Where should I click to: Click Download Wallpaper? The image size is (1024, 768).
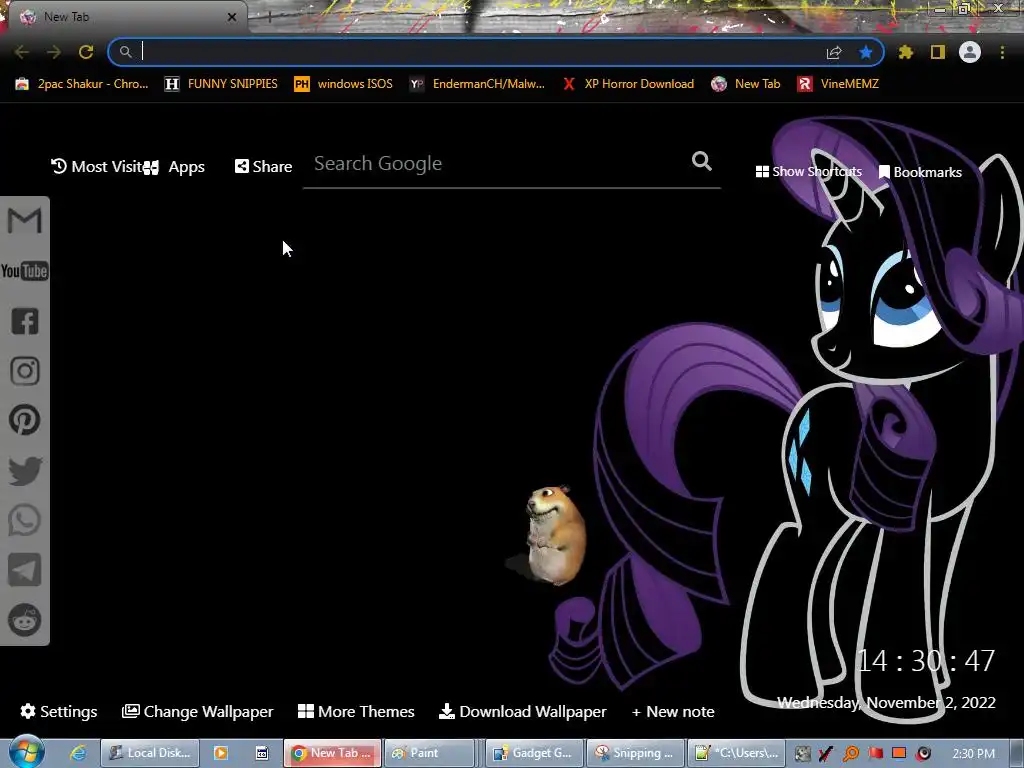(522, 711)
